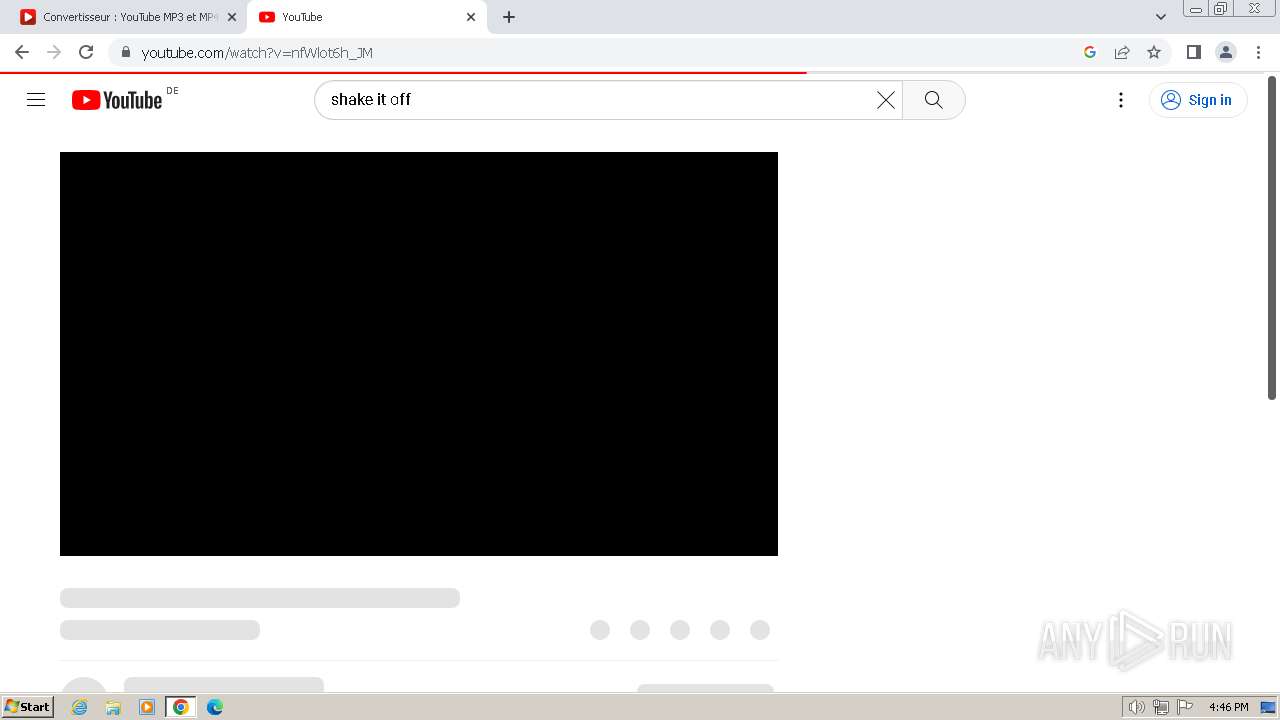Run search with magnifying glass button

point(933,99)
